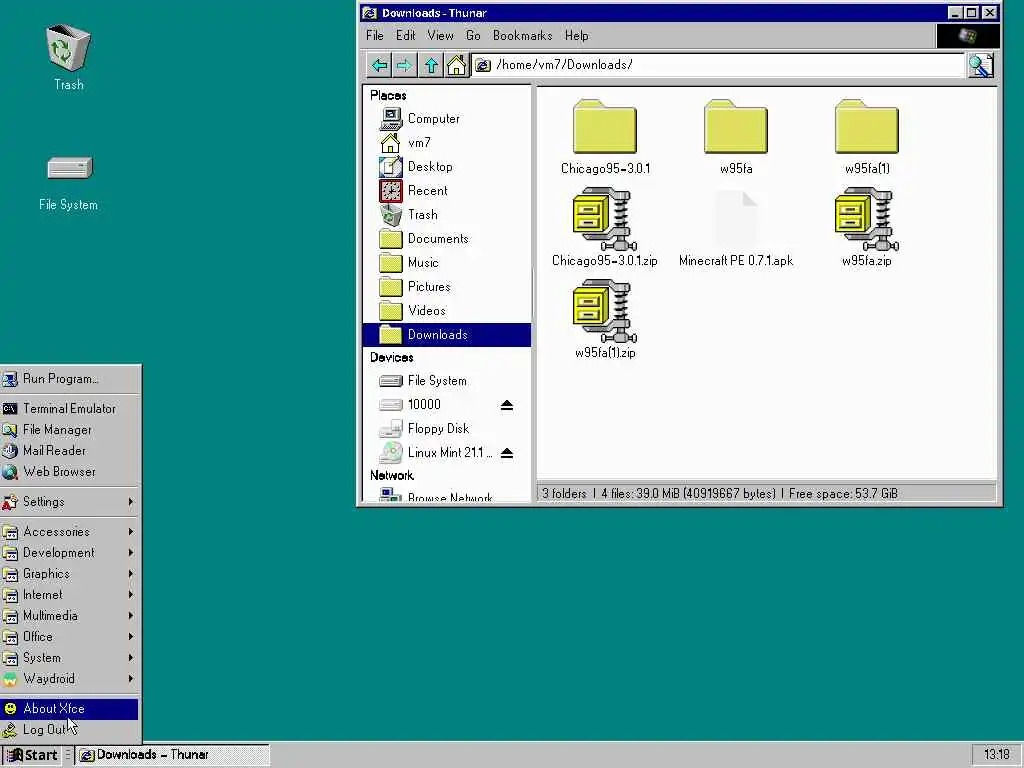1024x768 pixels.
Task: Click the search magnifier icon in Thunar toolbar
Action: point(981,65)
